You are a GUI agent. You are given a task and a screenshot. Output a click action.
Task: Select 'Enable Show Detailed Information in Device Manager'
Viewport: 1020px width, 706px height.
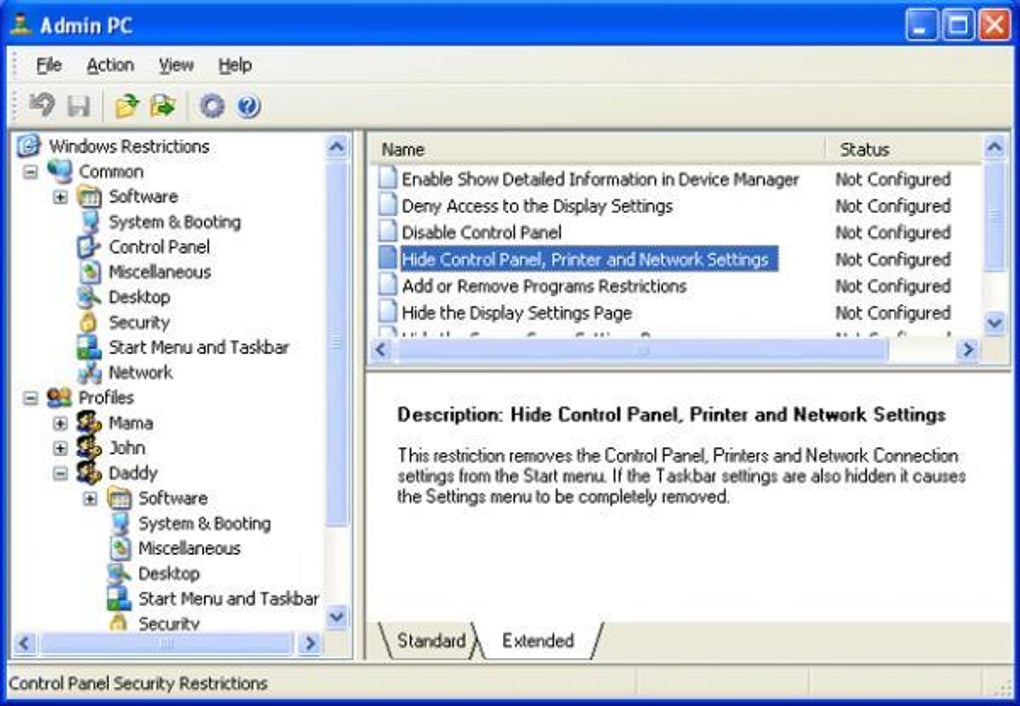[600, 179]
